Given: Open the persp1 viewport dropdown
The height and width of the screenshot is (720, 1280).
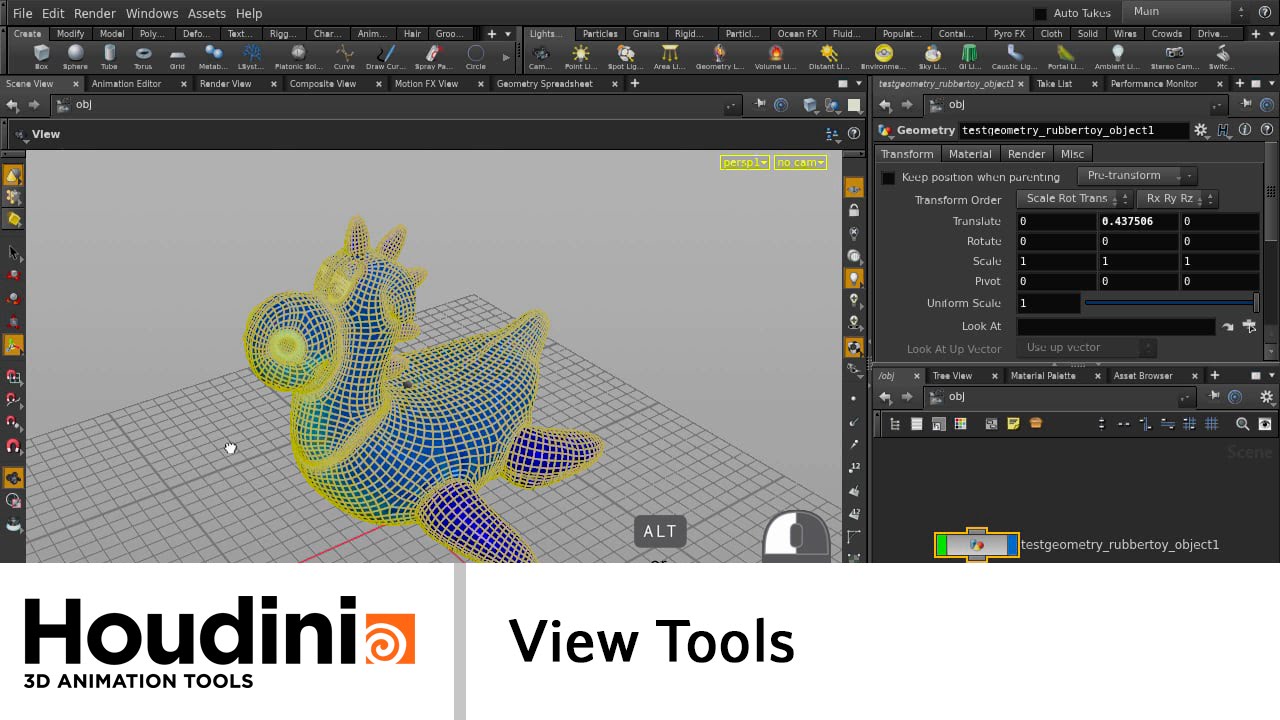Looking at the screenshot, I should tap(745, 162).
